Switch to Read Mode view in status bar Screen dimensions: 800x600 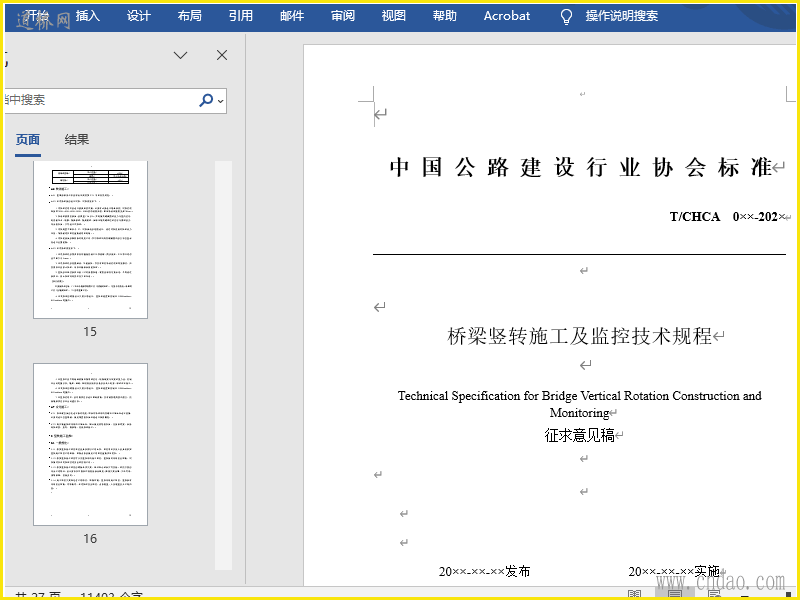[634, 594]
